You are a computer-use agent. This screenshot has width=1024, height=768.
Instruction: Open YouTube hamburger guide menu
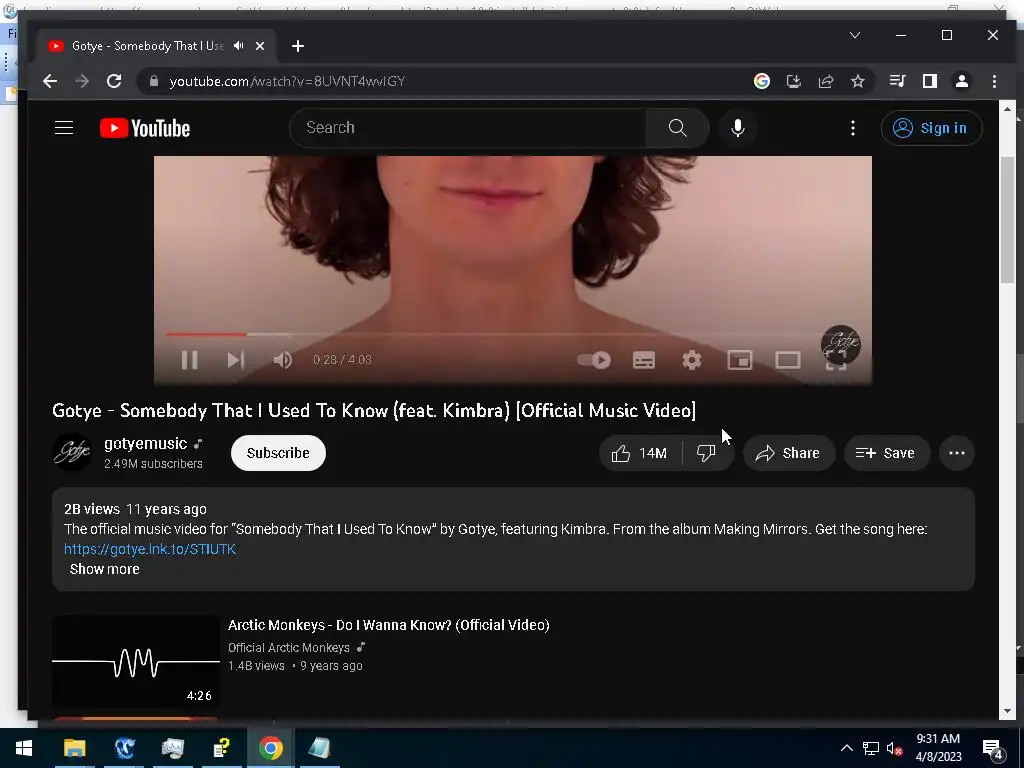pyautogui.click(x=64, y=128)
